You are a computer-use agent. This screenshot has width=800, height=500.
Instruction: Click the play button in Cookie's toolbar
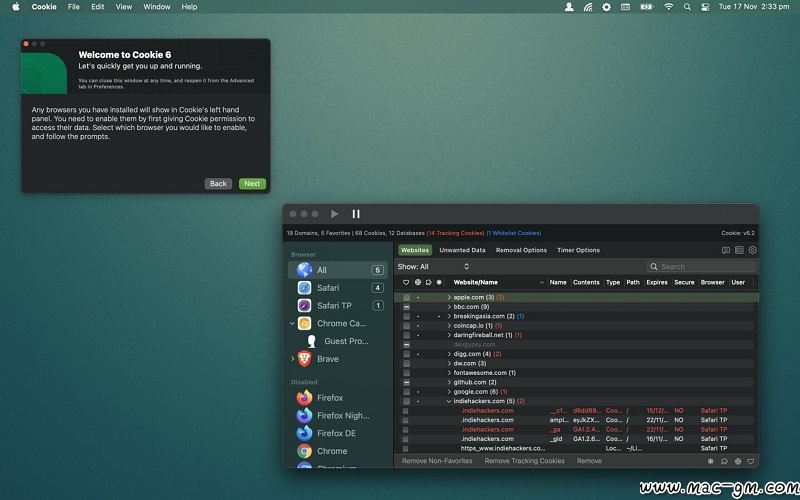coord(334,214)
